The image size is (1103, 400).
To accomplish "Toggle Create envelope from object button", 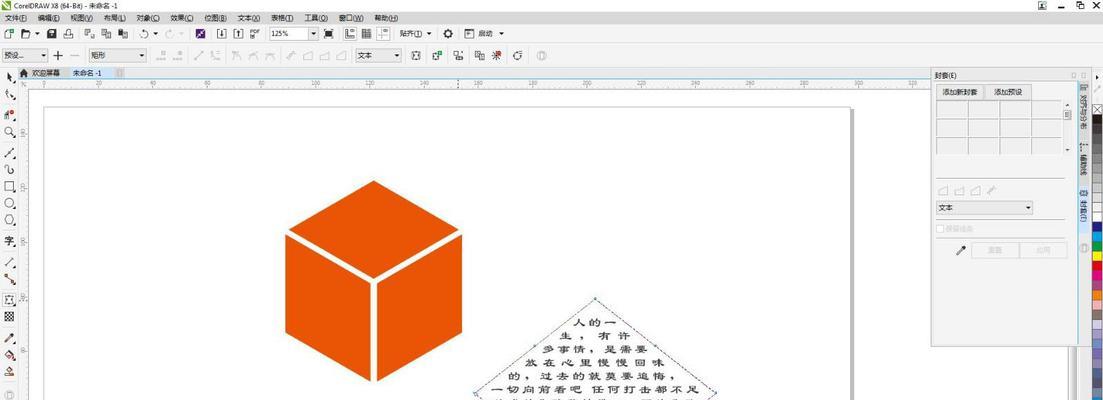I will (458, 55).
